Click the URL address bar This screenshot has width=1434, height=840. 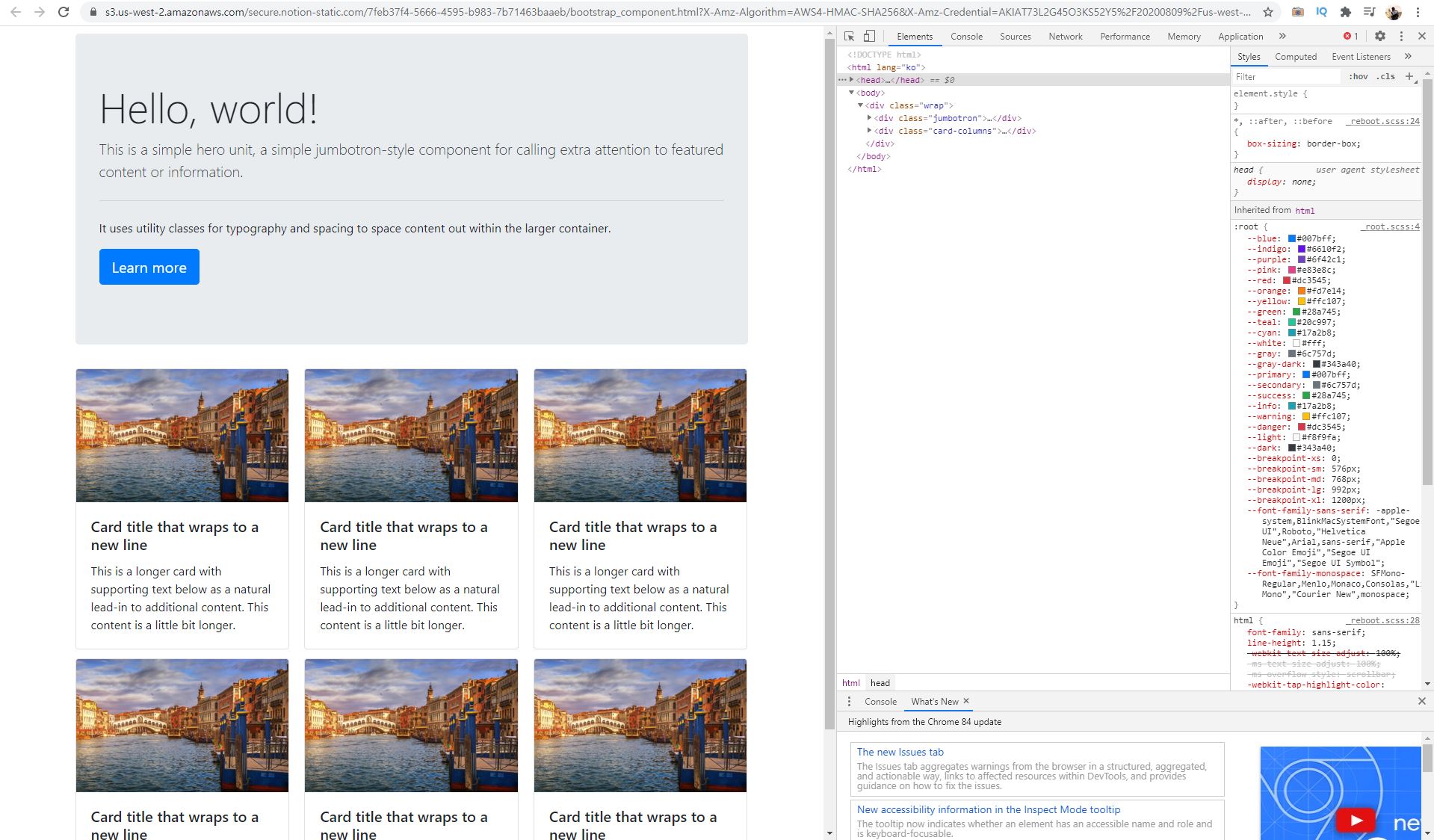pos(676,12)
